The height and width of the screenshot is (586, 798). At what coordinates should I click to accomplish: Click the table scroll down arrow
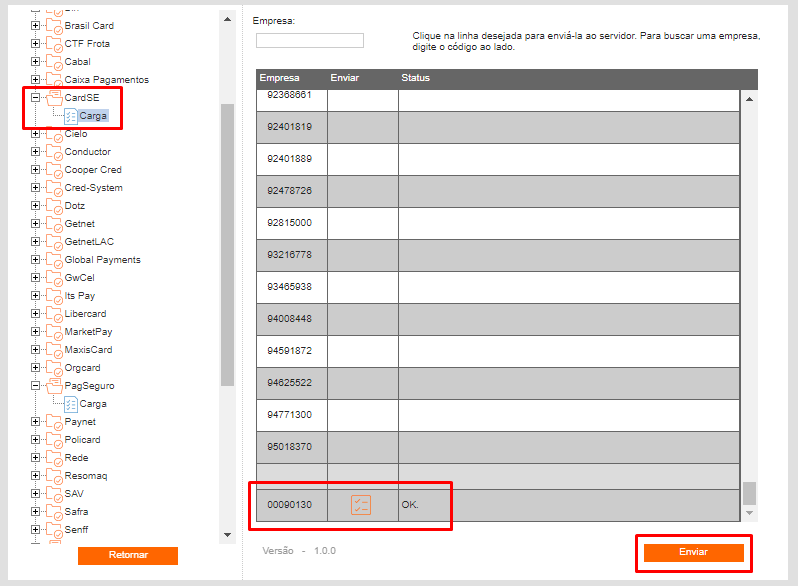(x=749, y=513)
